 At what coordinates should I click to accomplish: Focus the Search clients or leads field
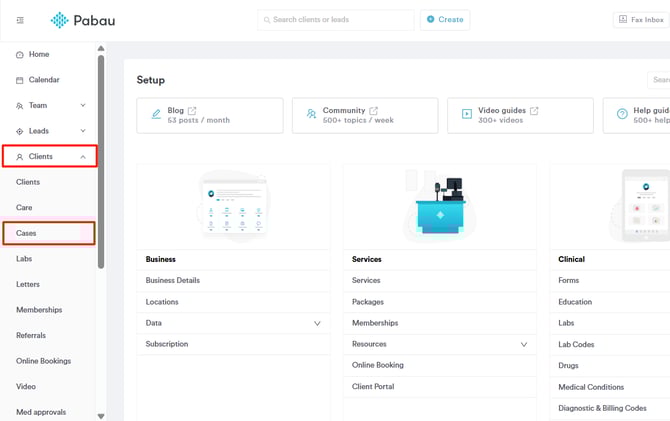340,20
